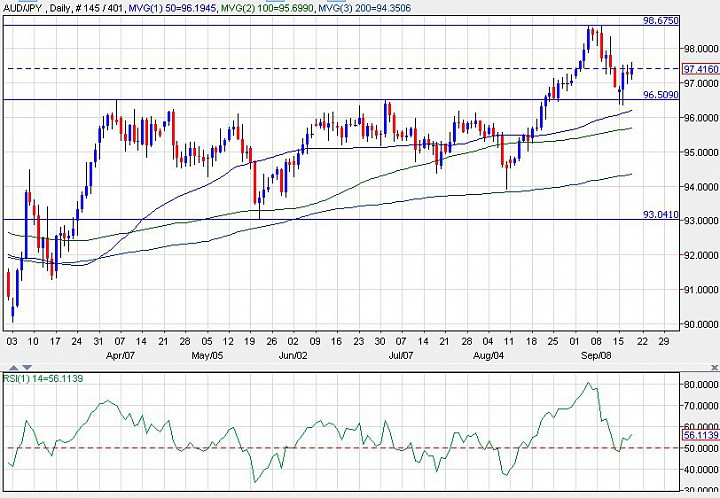Click the Jul/07 date axis label
Image resolution: width=720 pixels, height=498 pixels.
[x=401, y=355]
